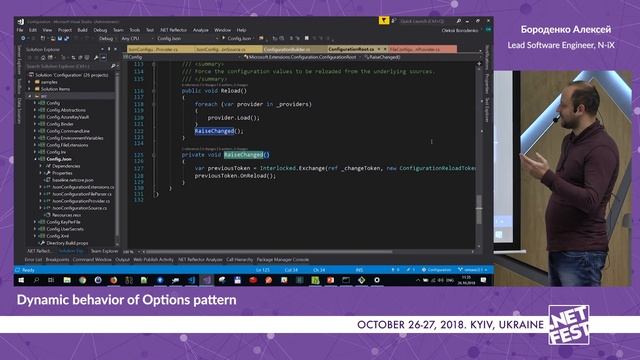Expand JsonConfigurationProvider.cs node
The image size is (640, 360).
(41, 201)
